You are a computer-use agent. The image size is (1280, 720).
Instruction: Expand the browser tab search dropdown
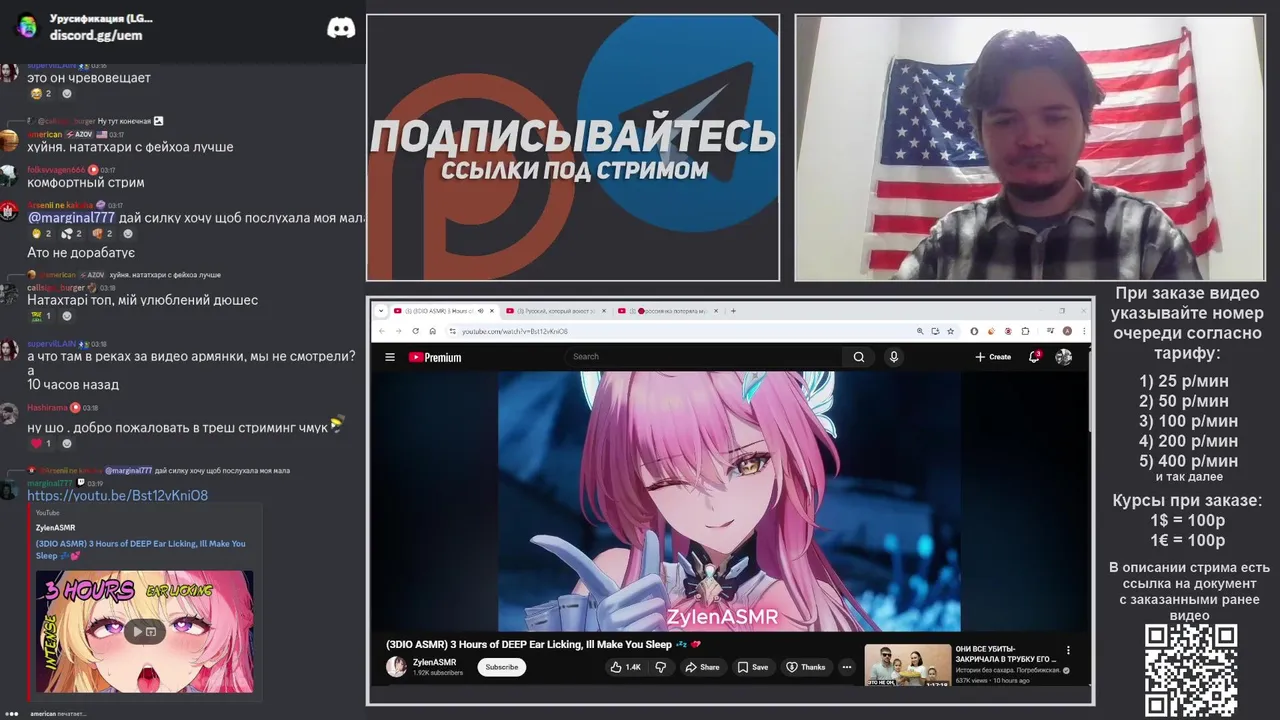[x=381, y=311]
